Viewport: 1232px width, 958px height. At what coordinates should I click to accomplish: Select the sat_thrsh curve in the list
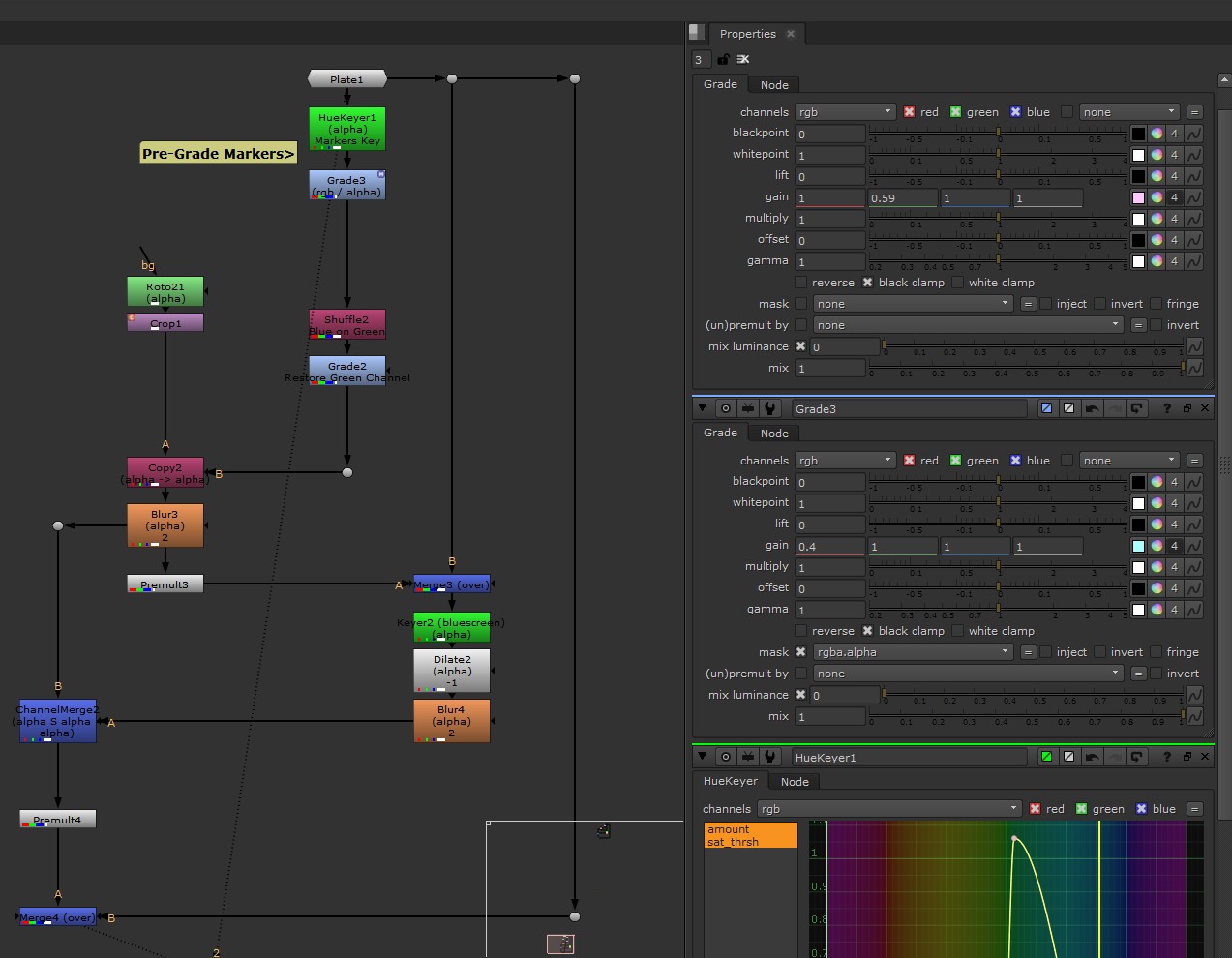click(x=733, y=842)
